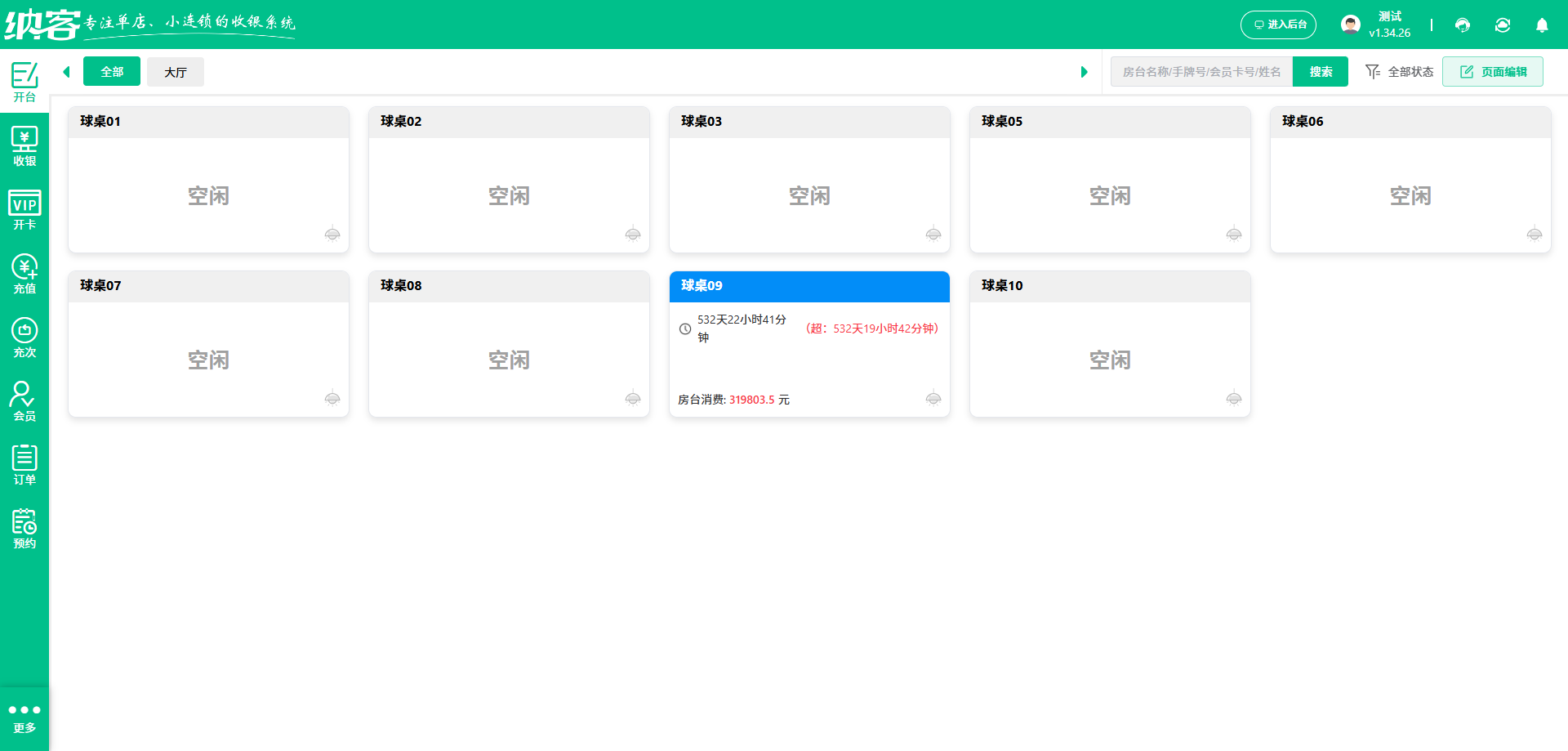This screenshot has height=751, width=1568.
Task: Click the room search input field
Action: (x=1200, y=71)
